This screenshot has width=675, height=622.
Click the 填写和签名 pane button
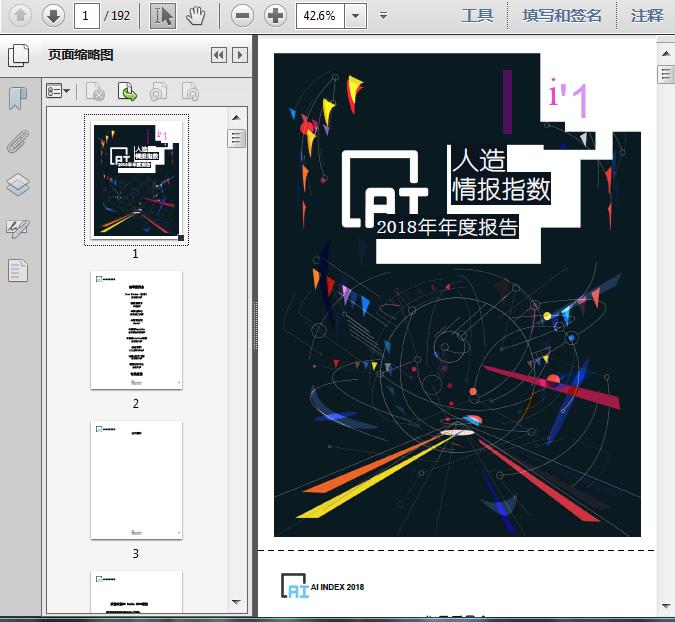pos(562,15)
